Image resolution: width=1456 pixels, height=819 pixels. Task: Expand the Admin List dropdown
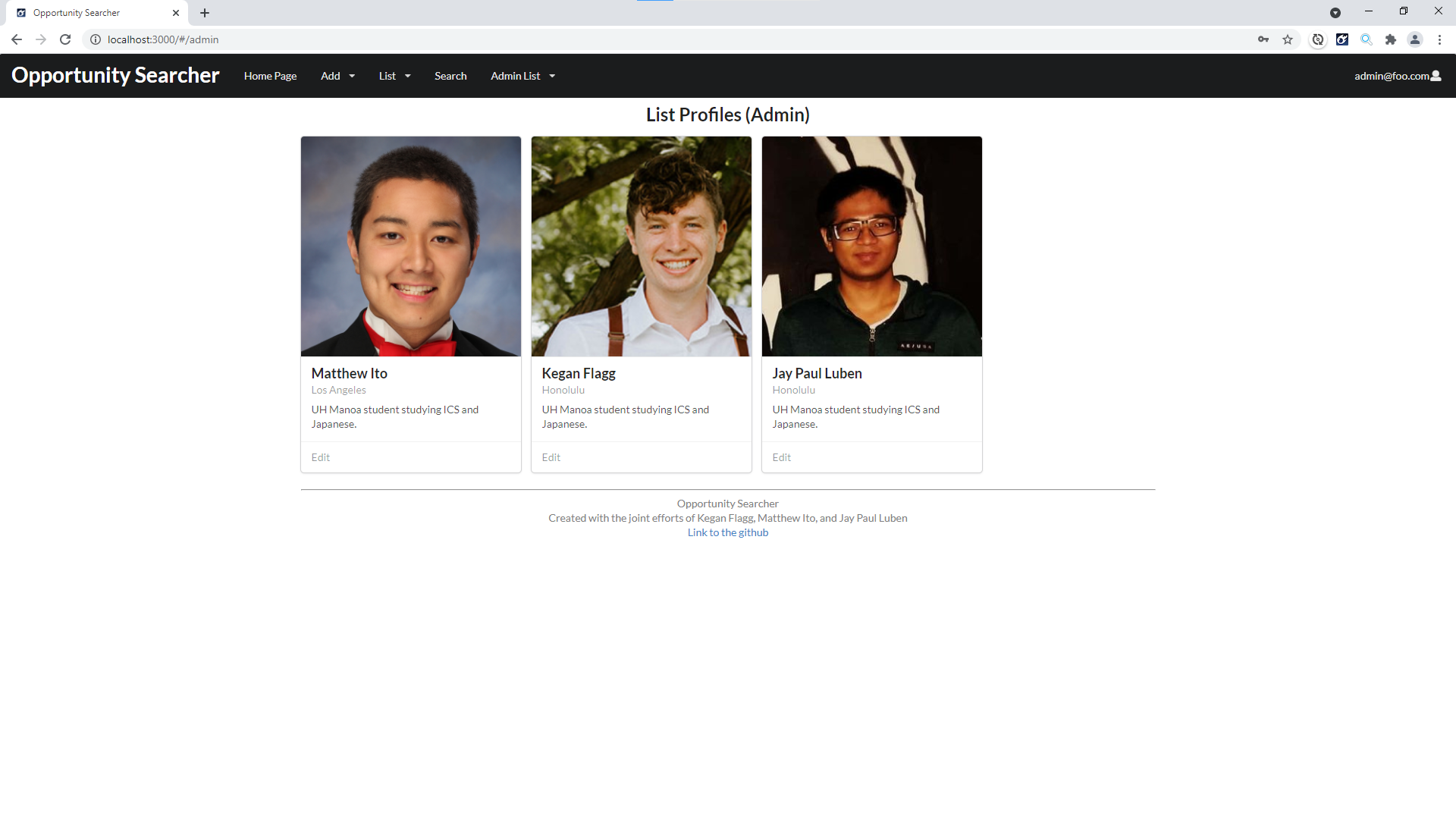[522, 76]
